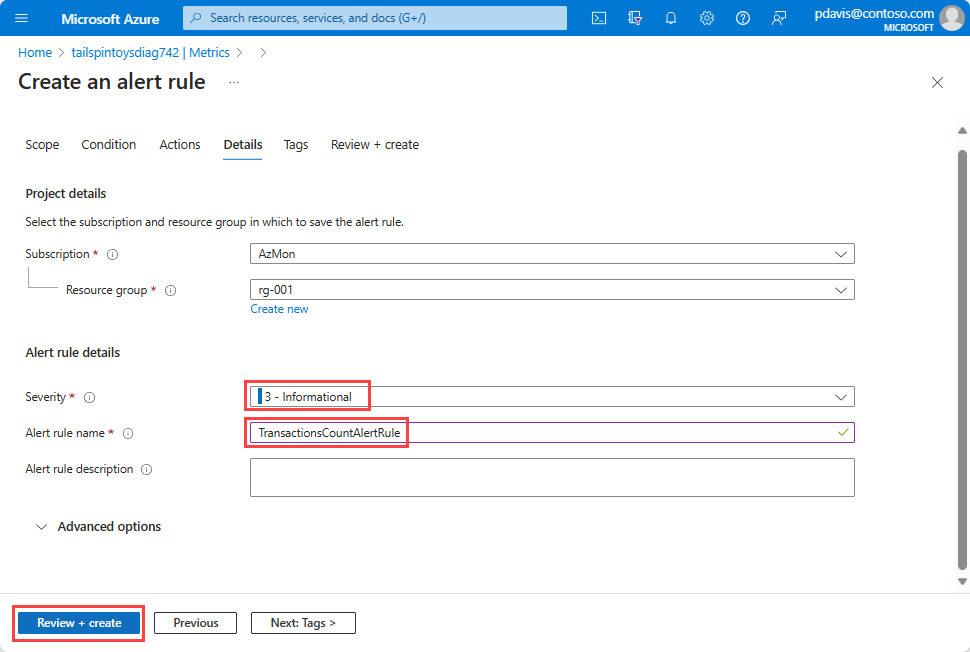This screenshot has width=970, height=652.
Task: Expand the Advanced options section
Action: coord(98,526)
